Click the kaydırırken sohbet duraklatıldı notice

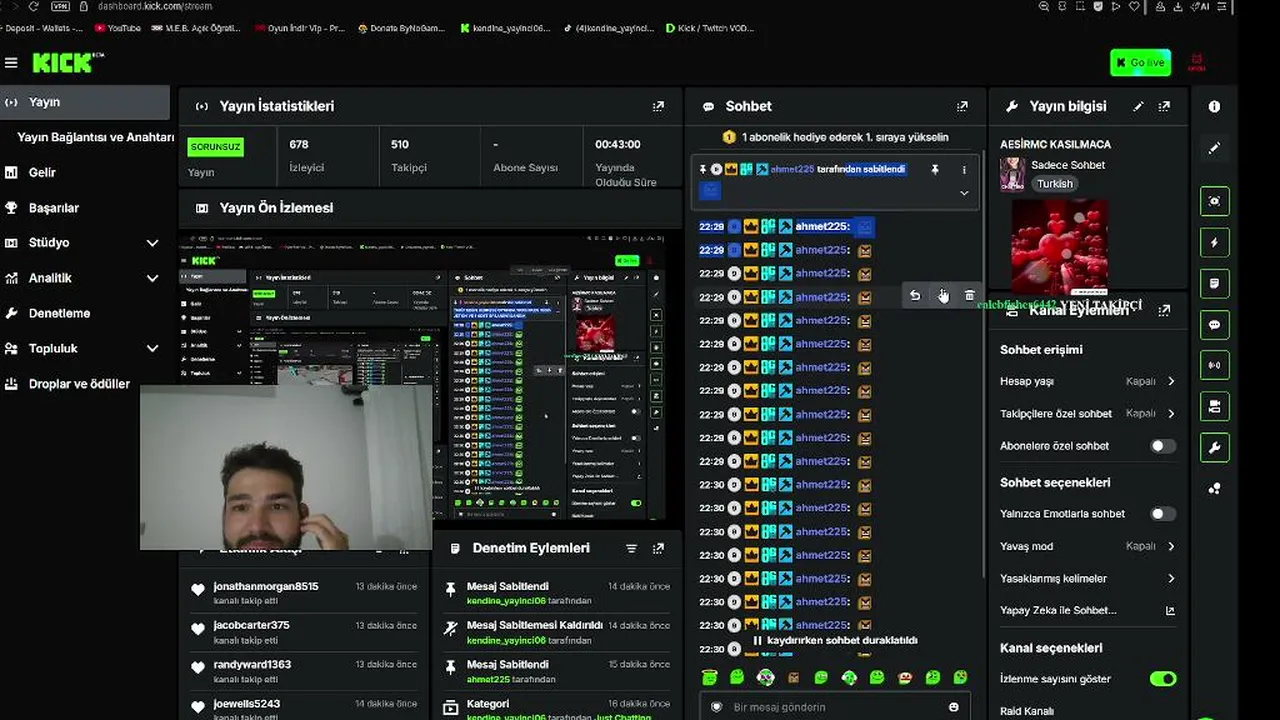click(834, 640)
